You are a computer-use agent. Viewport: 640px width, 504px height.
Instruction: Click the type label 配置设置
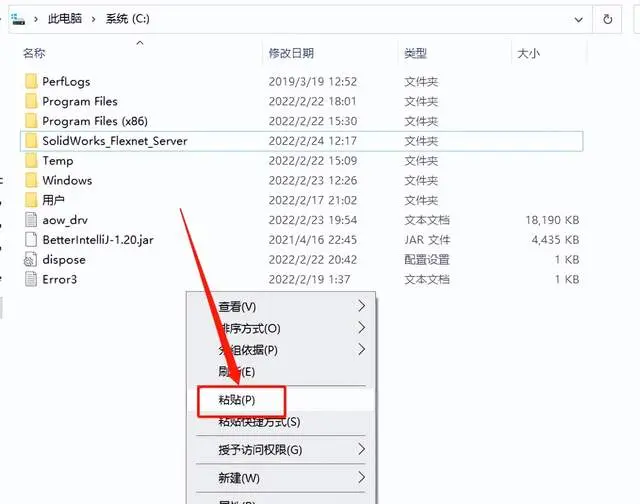pos(427,260)
